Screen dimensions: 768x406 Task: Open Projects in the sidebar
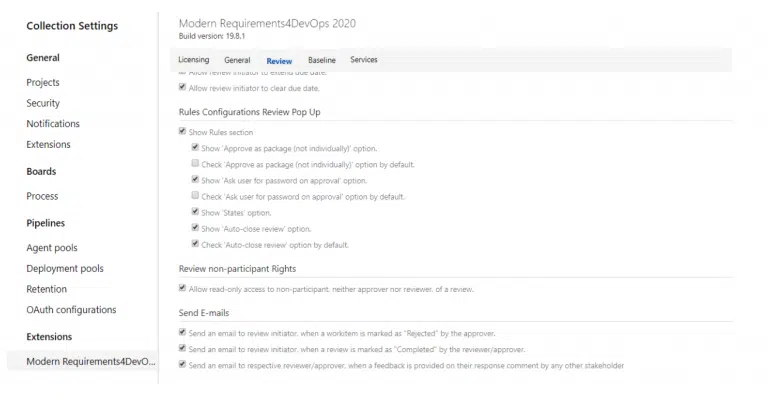[x=43, y=83]
